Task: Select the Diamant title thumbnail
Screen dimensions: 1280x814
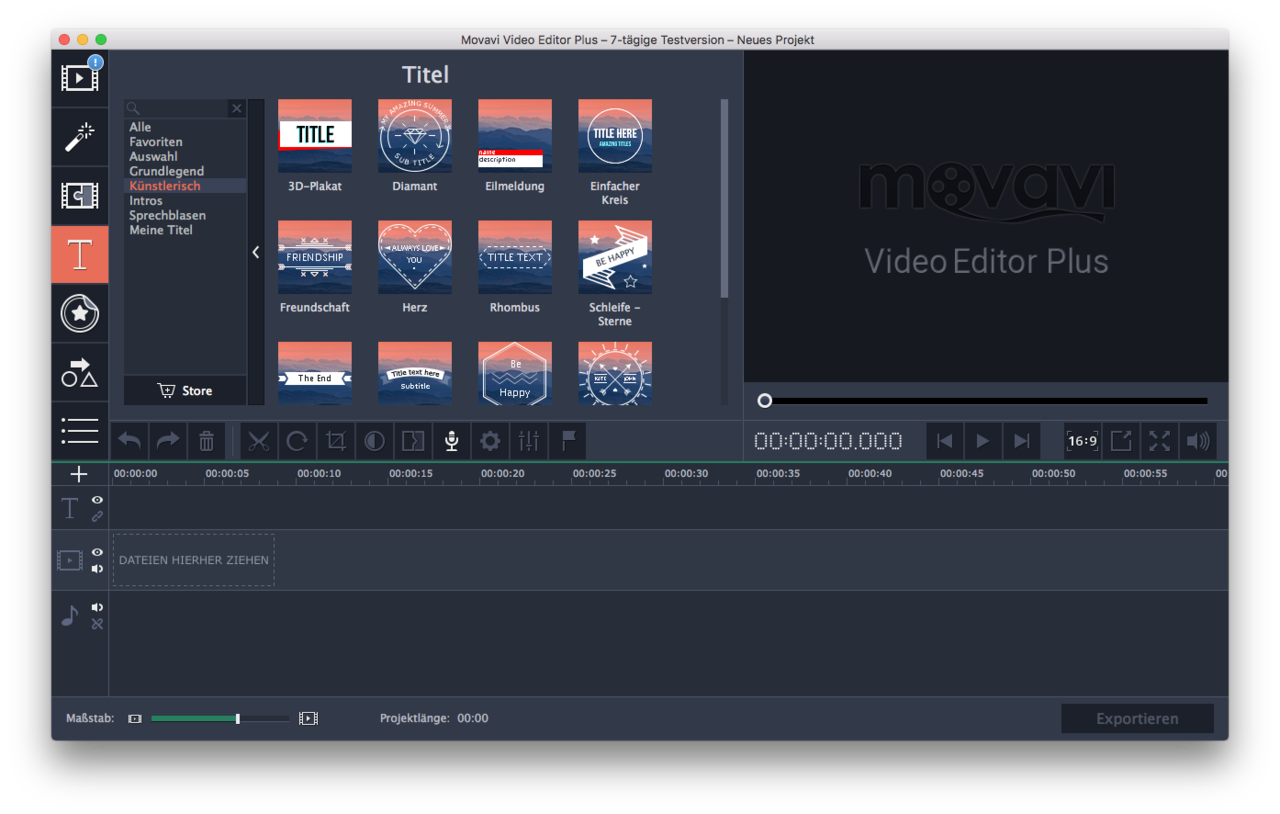Action: [415, 136]
